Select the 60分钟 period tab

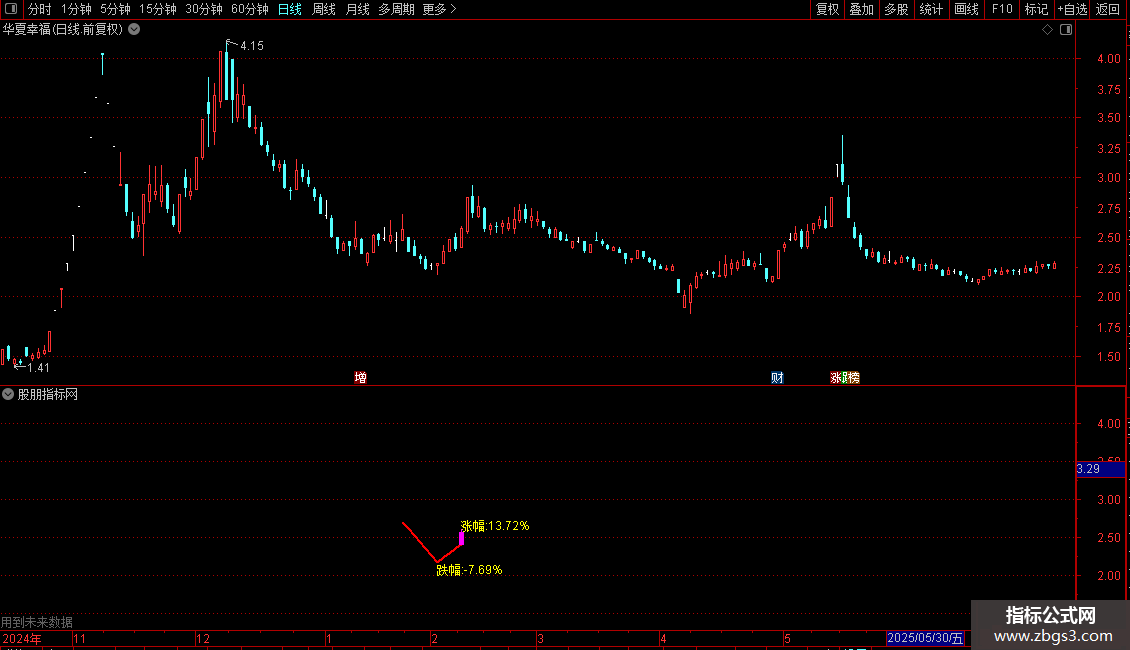point(250,9)
